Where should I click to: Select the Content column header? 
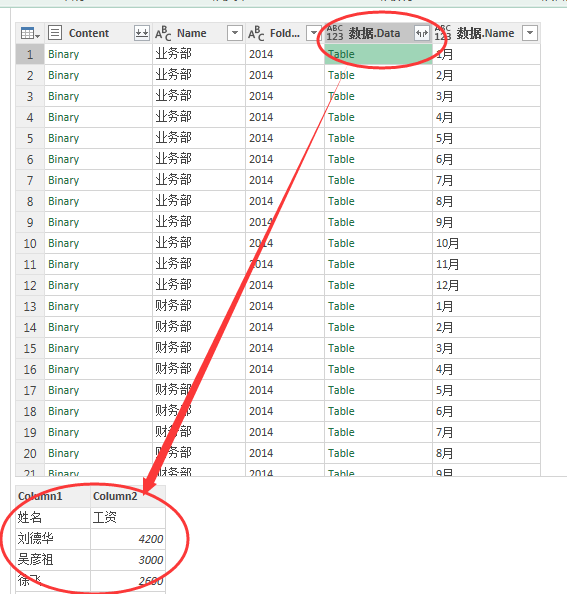[x=98, y=33]
